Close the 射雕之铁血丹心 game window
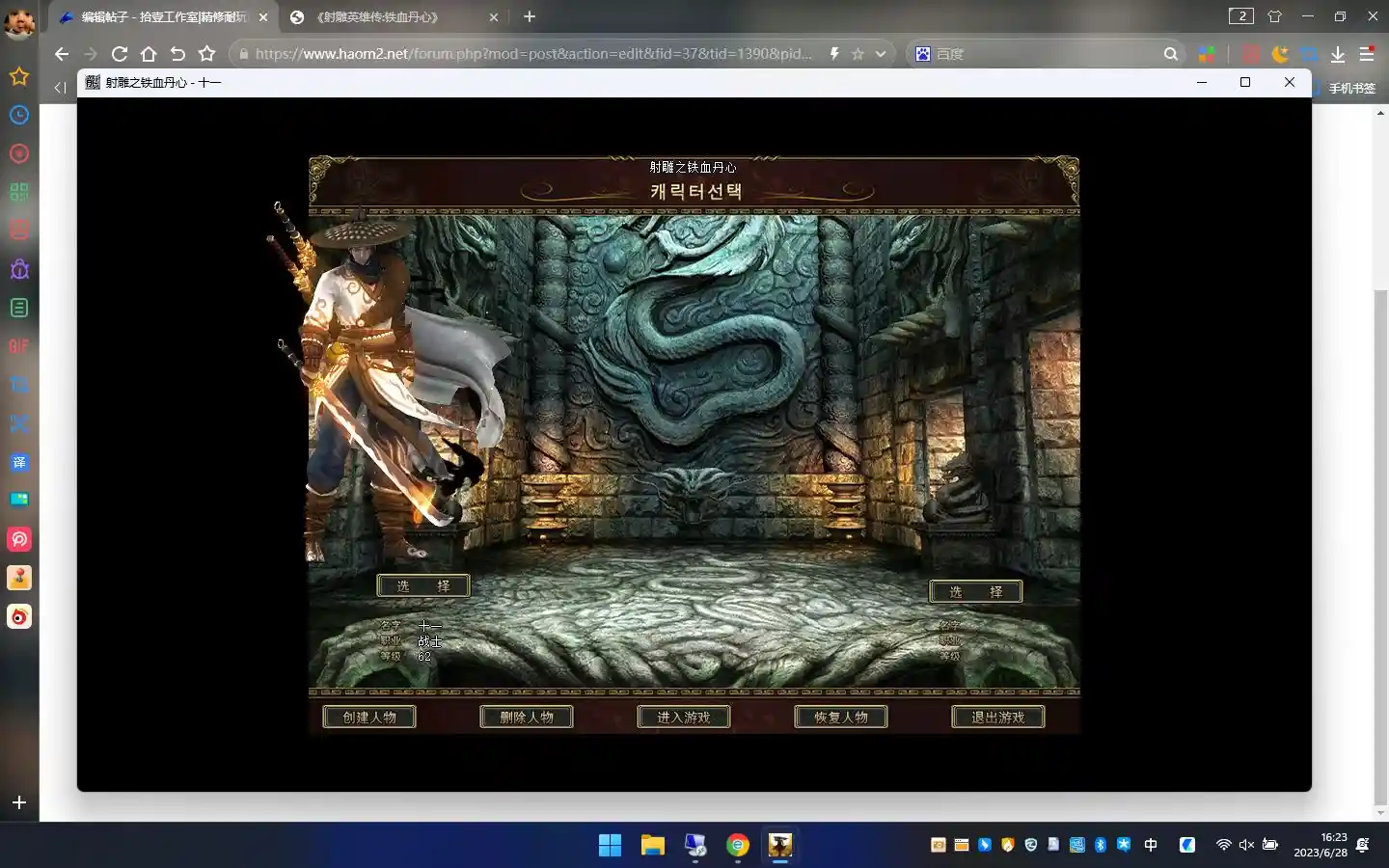The height and width of the screenshot is (868, 1389). coord(1290,82)
